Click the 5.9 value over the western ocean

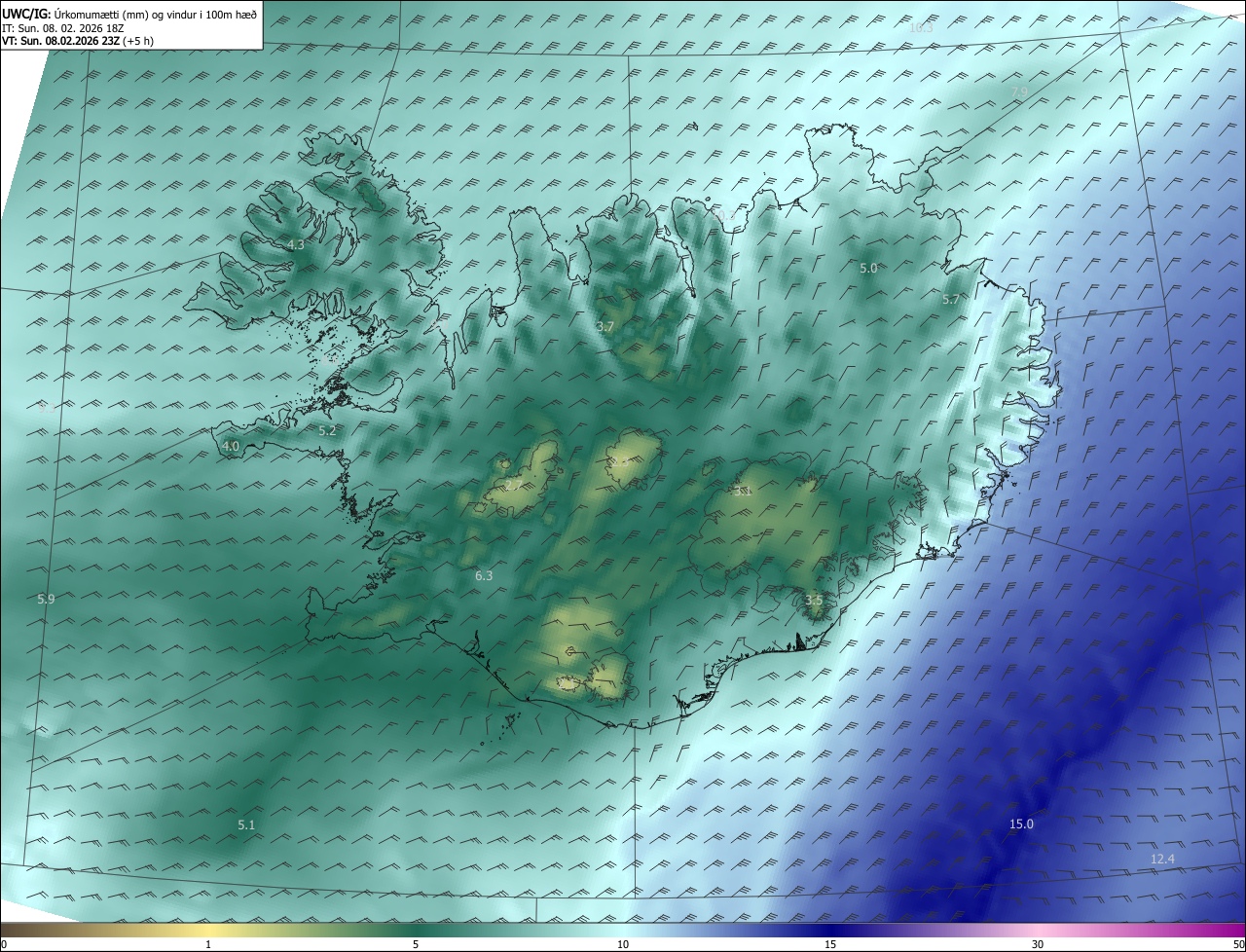(x=46, y=600)
